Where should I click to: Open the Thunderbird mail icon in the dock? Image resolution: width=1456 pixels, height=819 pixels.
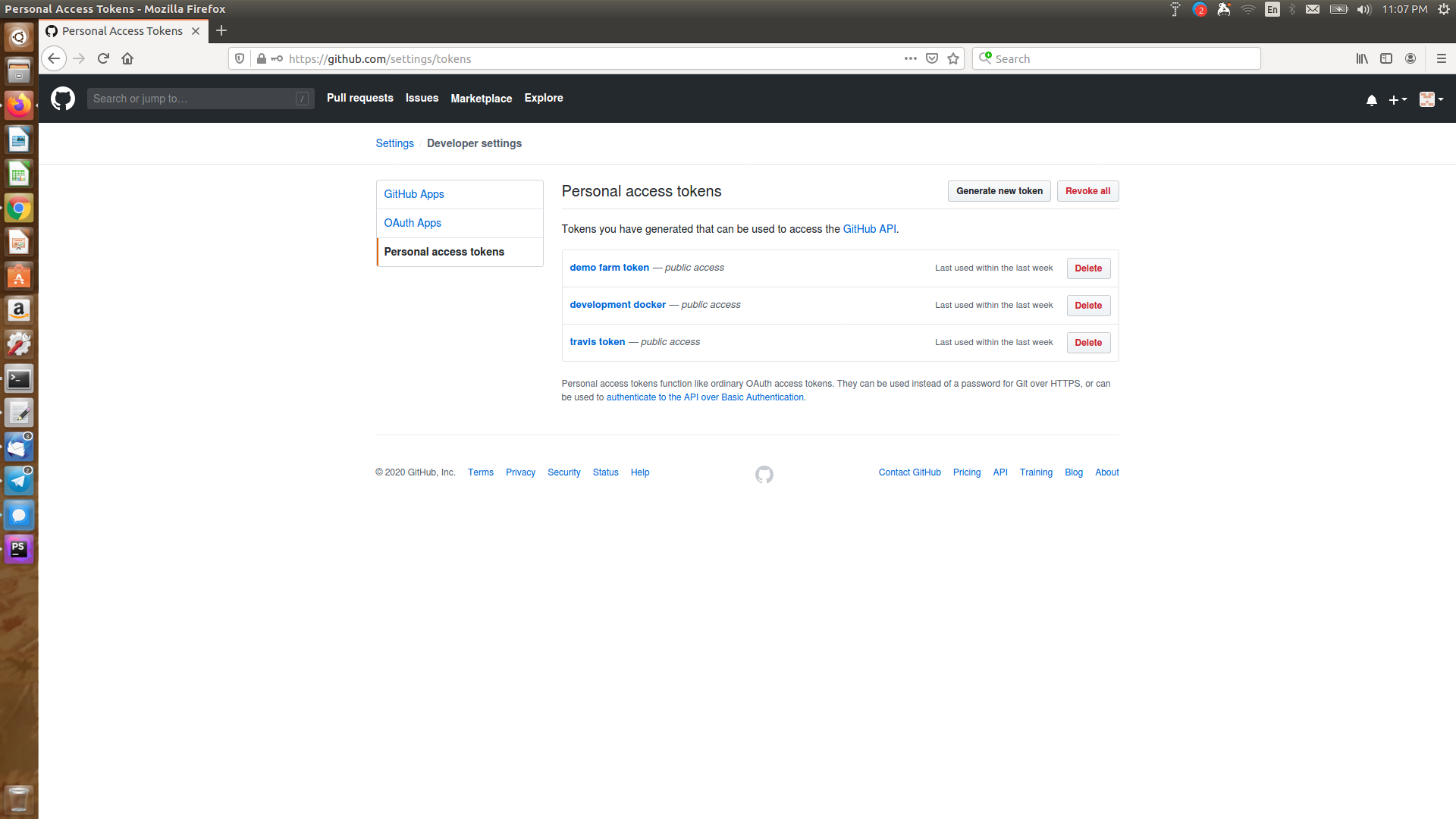point(19,447)
